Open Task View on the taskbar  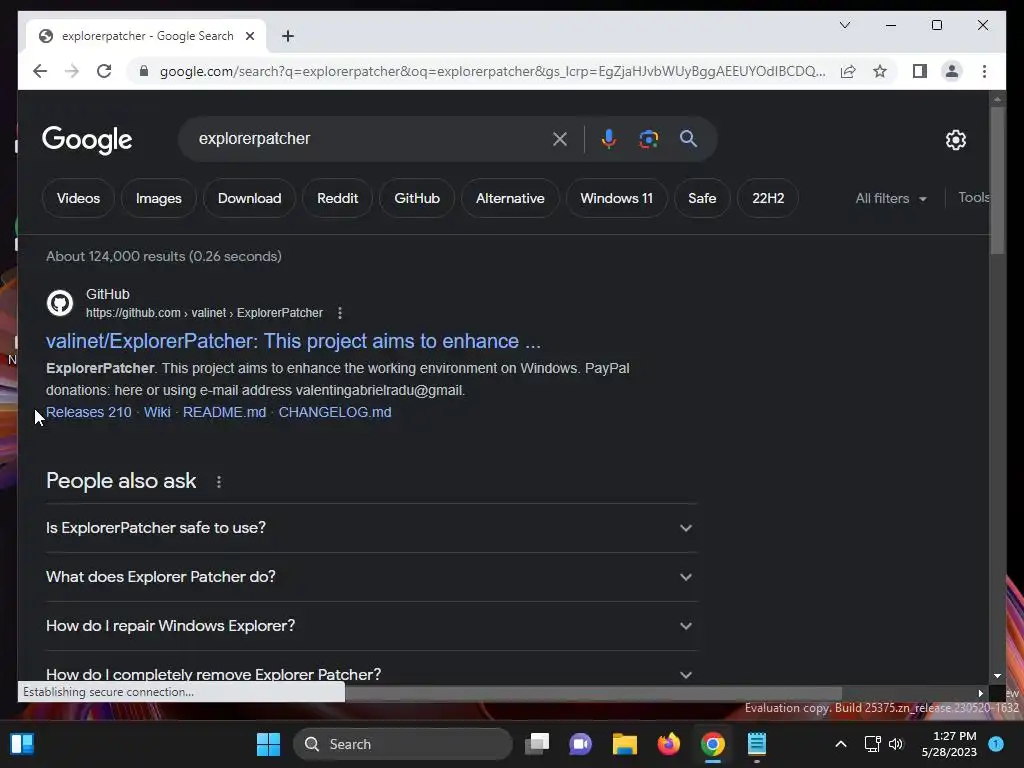(537, 744)
